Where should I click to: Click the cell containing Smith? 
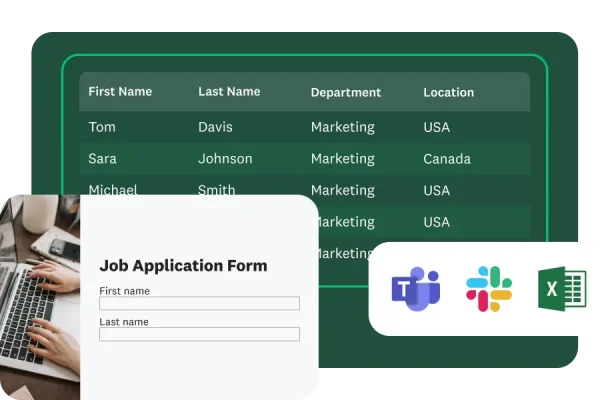tap(216, 189)
